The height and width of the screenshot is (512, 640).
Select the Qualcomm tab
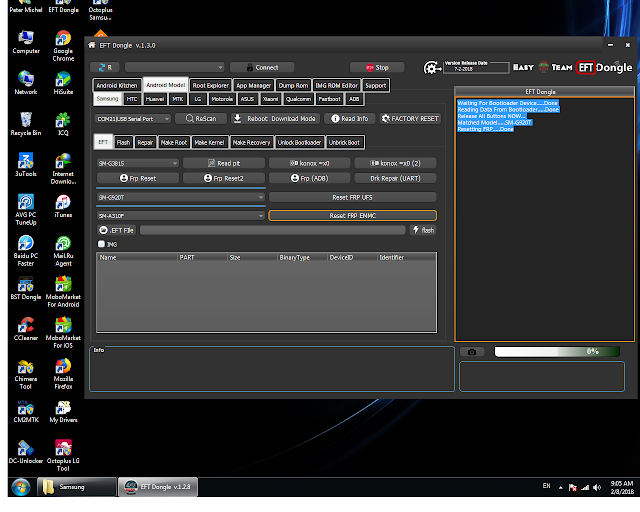point(298,99)
